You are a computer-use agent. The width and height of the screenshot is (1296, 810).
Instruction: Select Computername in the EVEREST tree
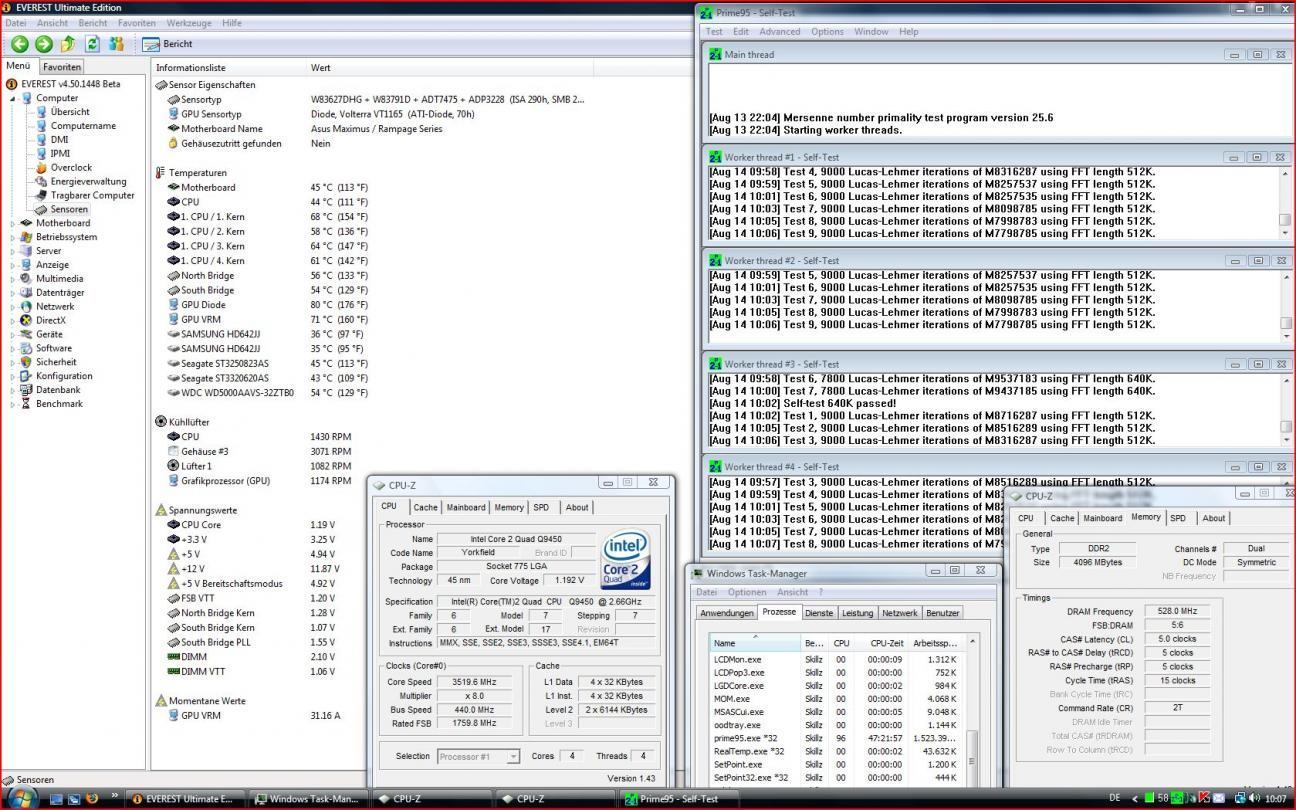[83, 126]
